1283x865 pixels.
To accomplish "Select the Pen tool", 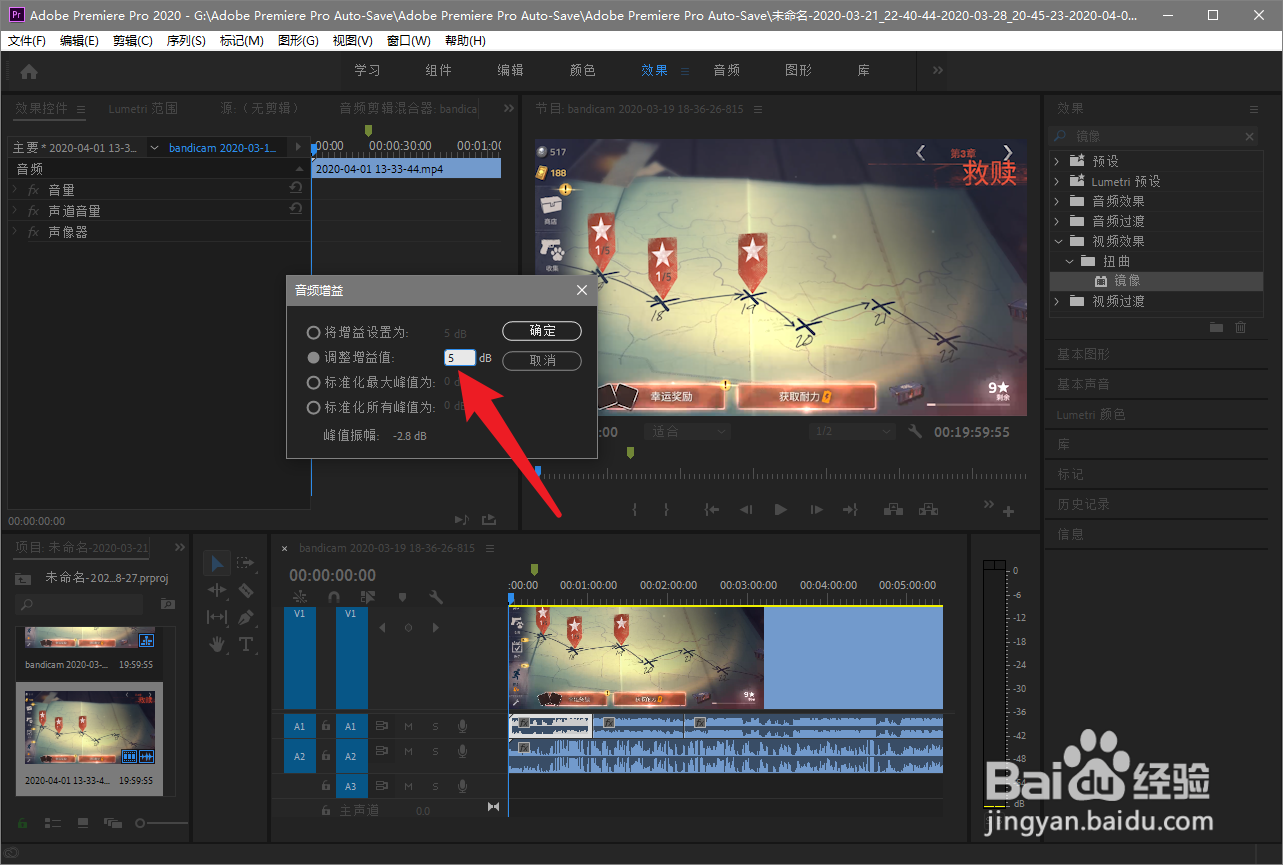I will (x=246, y=618).
